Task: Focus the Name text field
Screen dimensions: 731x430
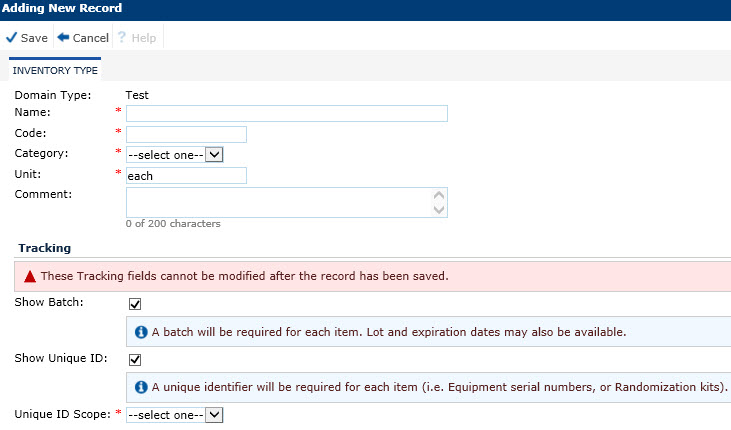Action: pyautogui.click(x=286, y=113)
